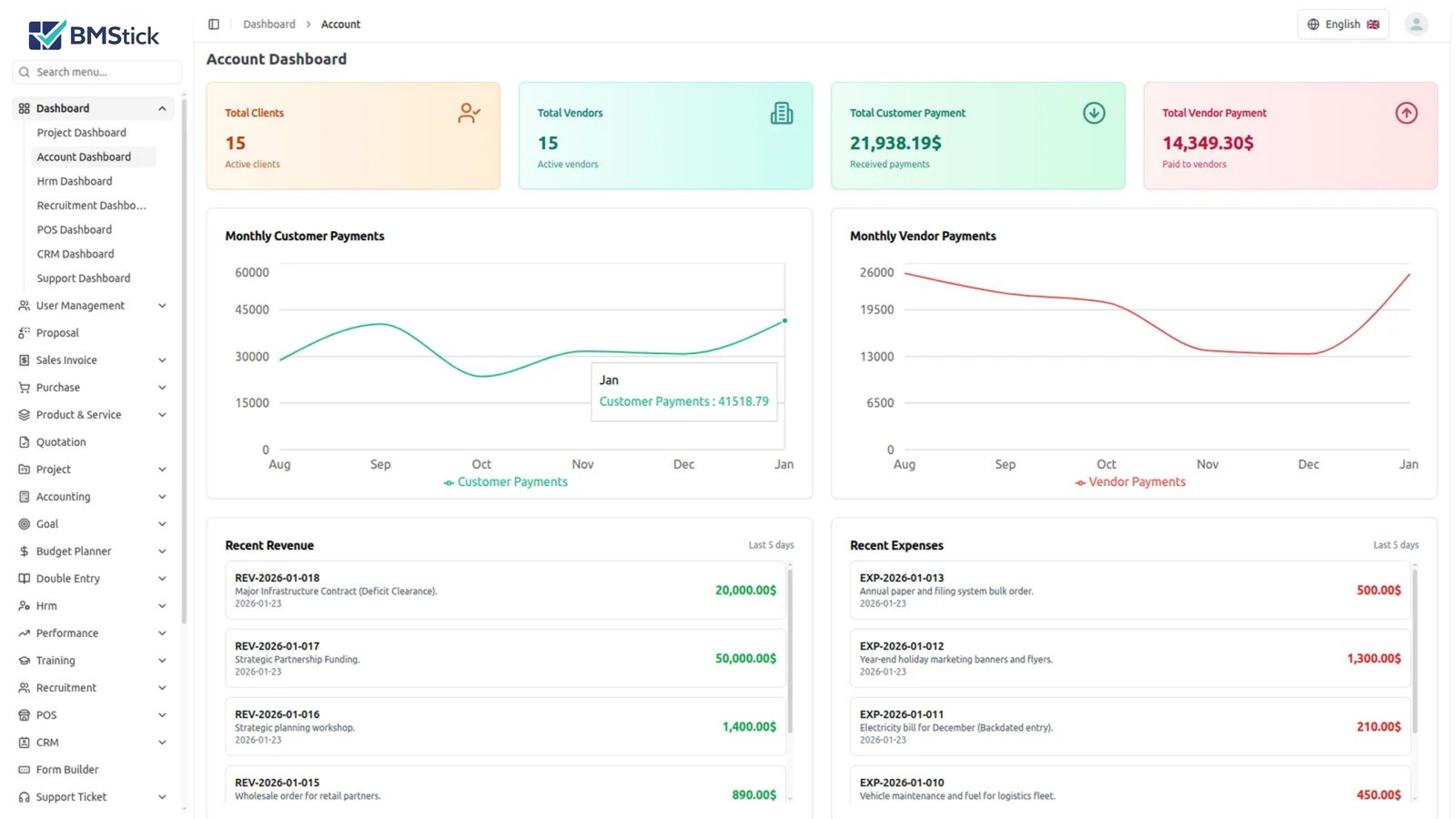The height and width of the screenshot is (819, 1456).
Task: Click the Budget Planner dollar icon
Action: coord(23,551)
